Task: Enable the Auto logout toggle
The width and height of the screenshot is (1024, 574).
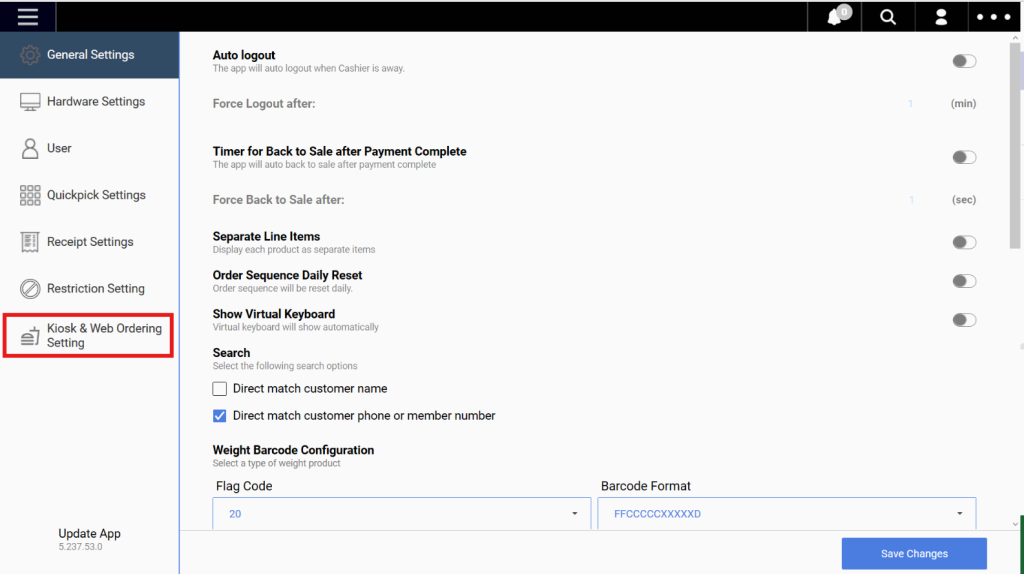Action: 964,61
